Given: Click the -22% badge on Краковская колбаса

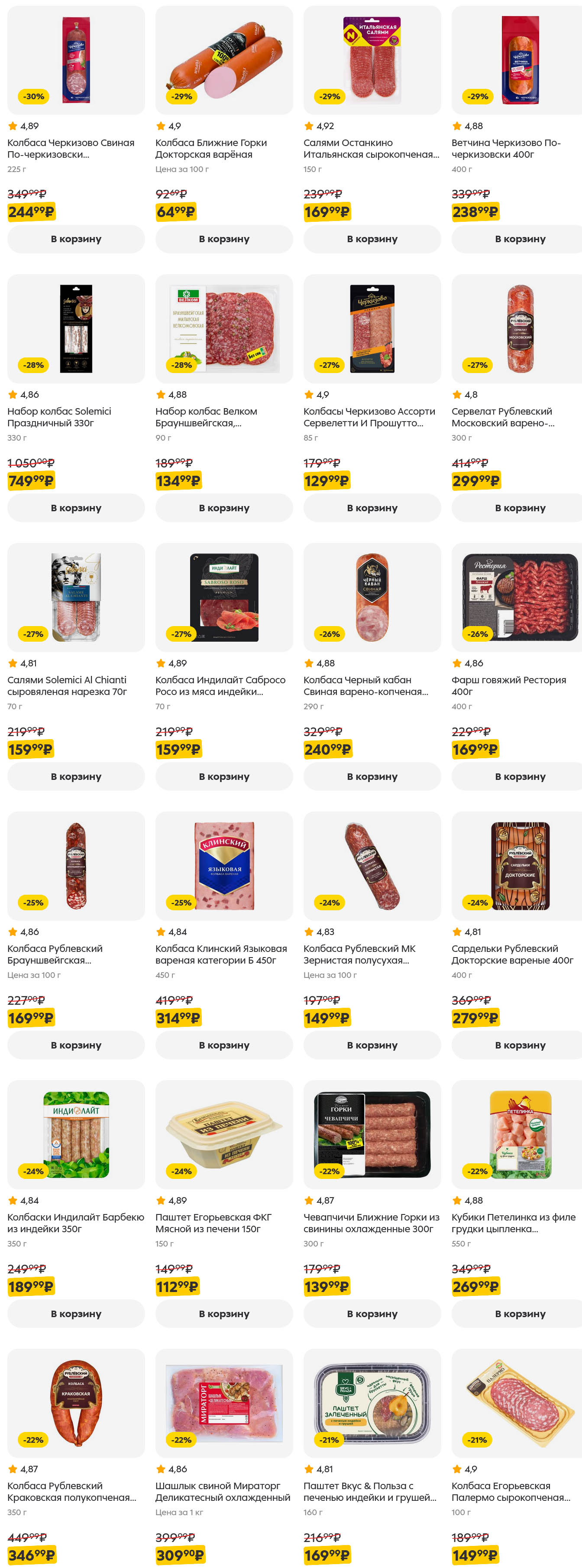Looking at the screenshot, I should tap(33, 1440).
